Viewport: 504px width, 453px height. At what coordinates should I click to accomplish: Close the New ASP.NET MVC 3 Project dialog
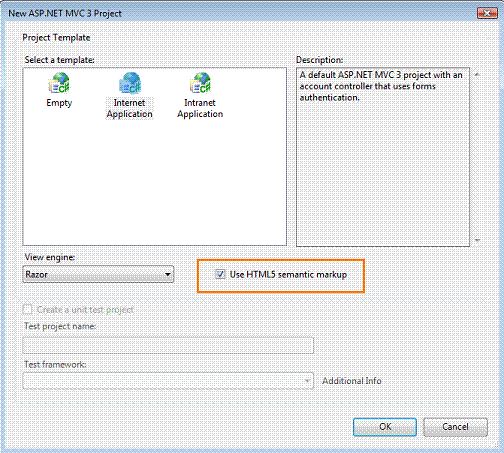tap(487, 13)
